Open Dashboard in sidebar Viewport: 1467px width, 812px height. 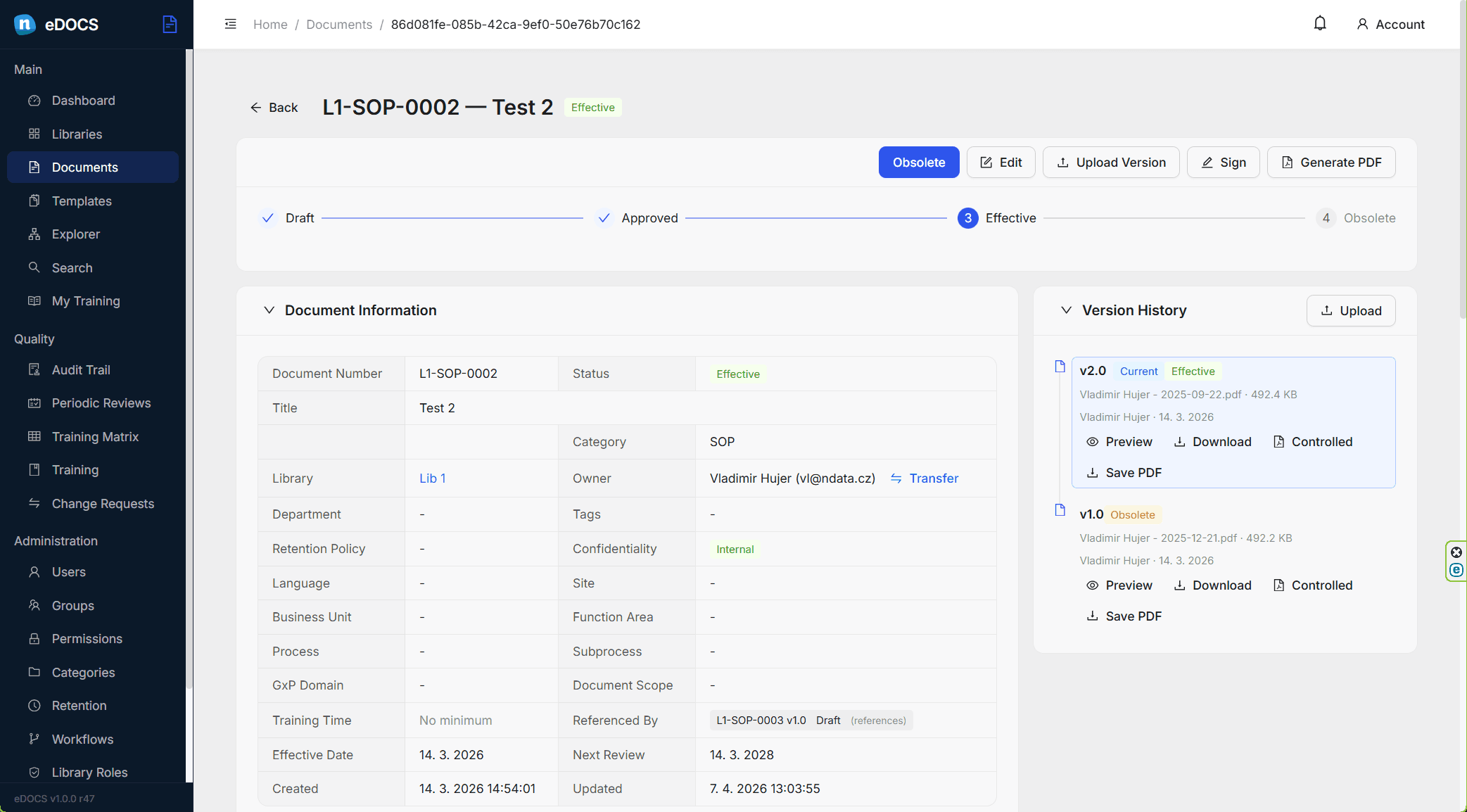(x=93, y=101)
